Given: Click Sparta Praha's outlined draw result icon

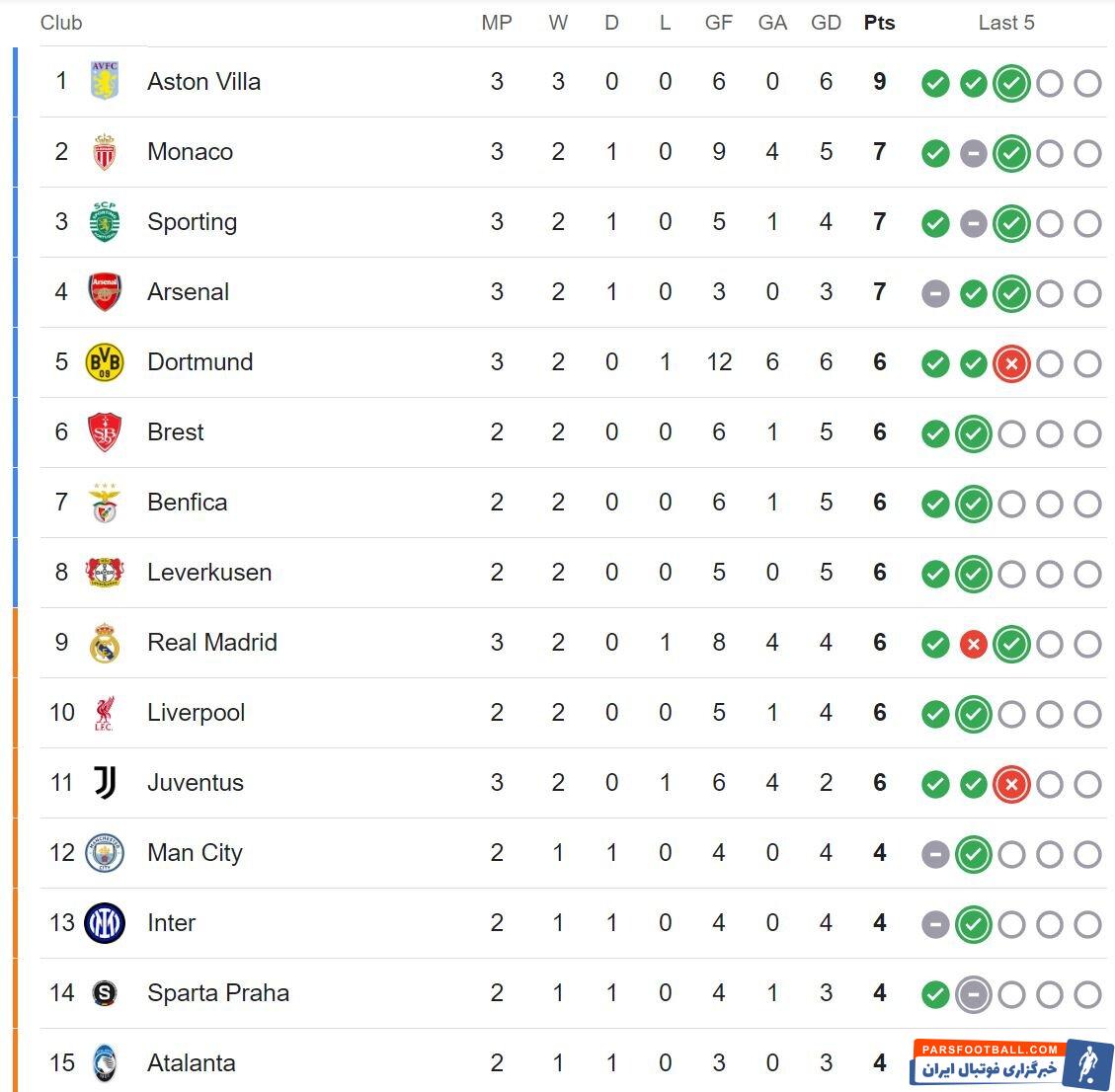Looking at the screenshot, I should (974, 994).
